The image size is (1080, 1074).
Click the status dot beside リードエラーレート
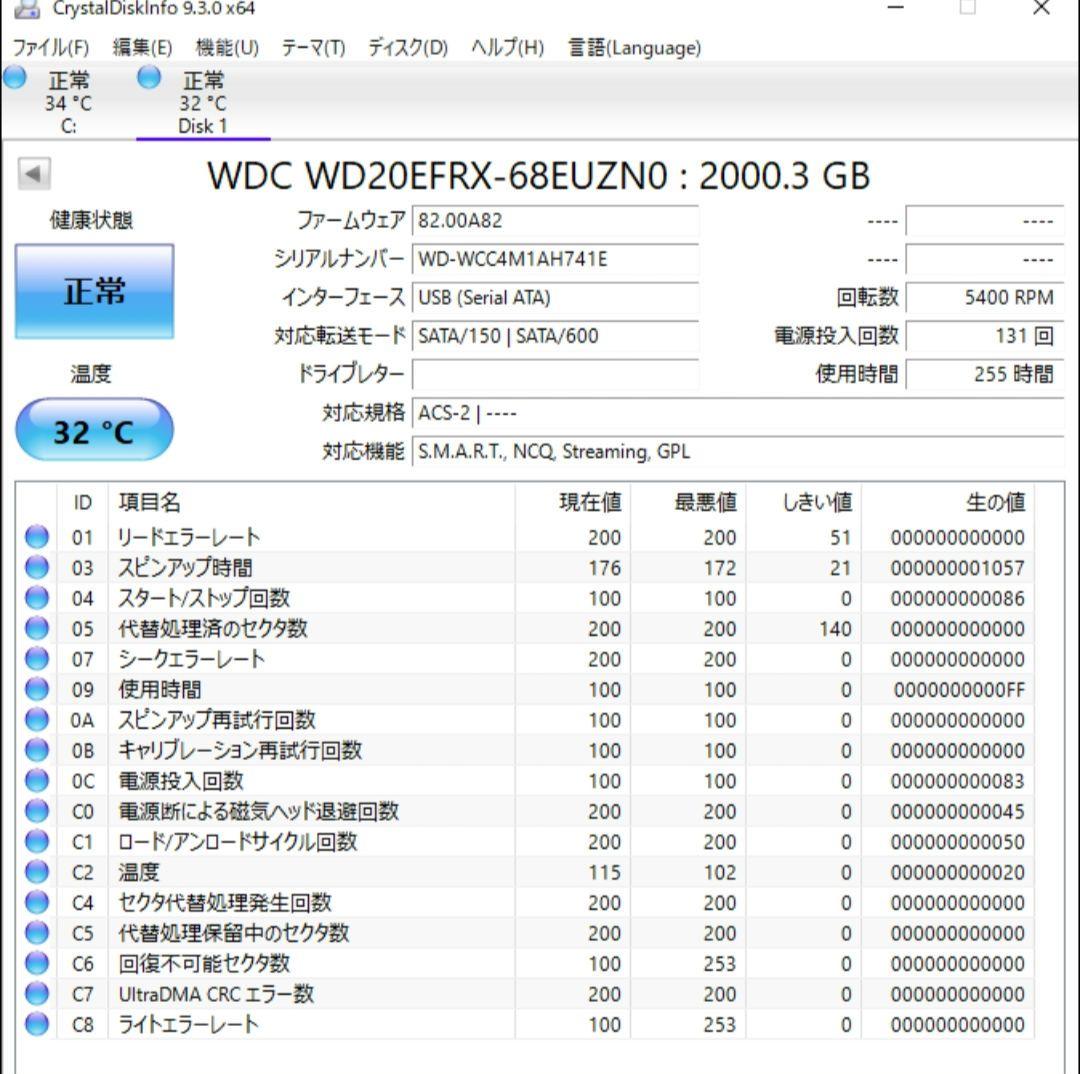tap(35, 537)
